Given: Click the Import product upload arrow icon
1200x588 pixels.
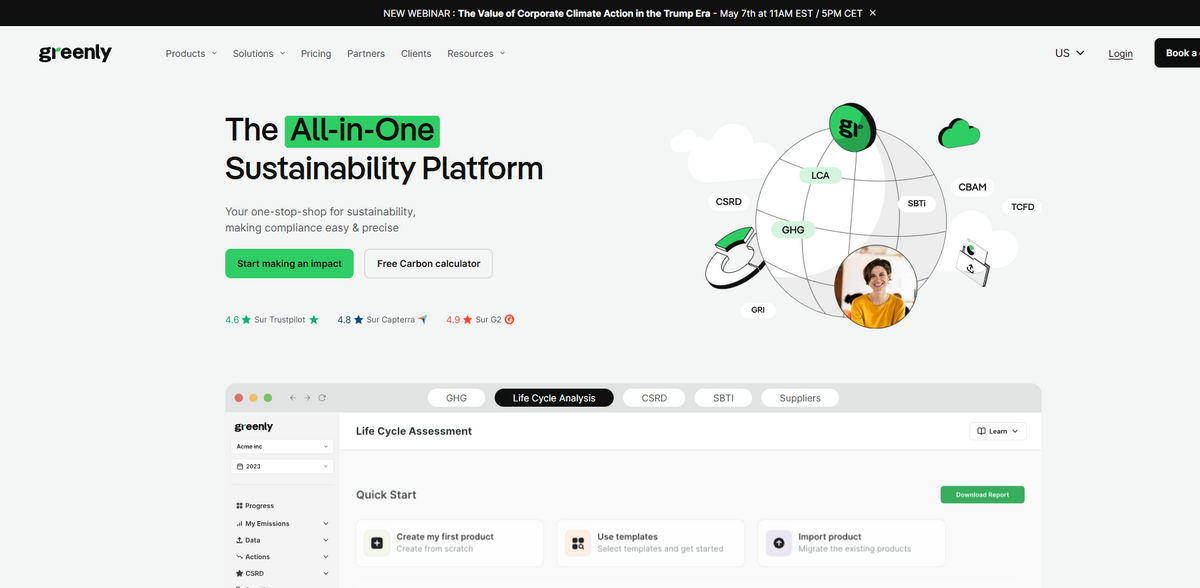Looking at the screenshot, I should tap(778, 543).
